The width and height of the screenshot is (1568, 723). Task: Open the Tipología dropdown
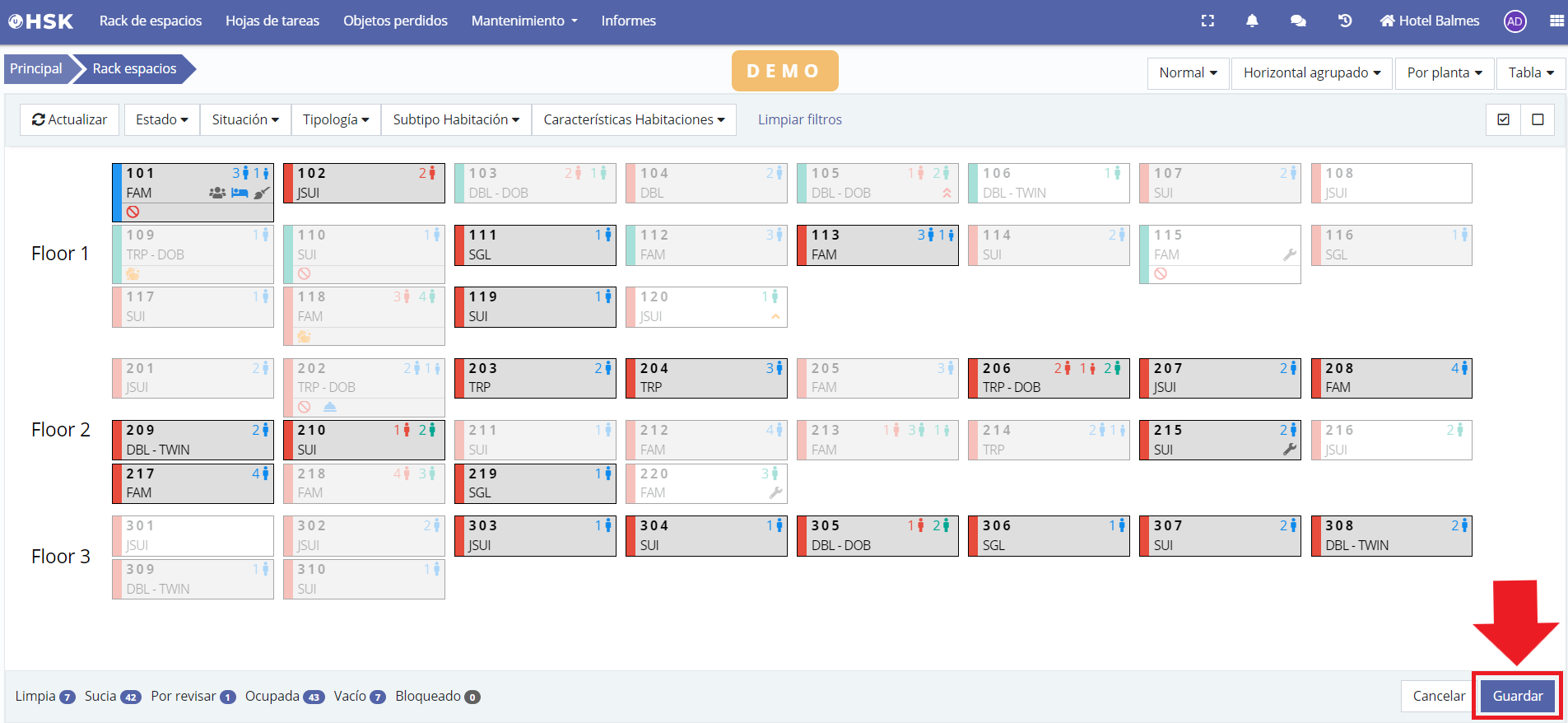[335, 119]
